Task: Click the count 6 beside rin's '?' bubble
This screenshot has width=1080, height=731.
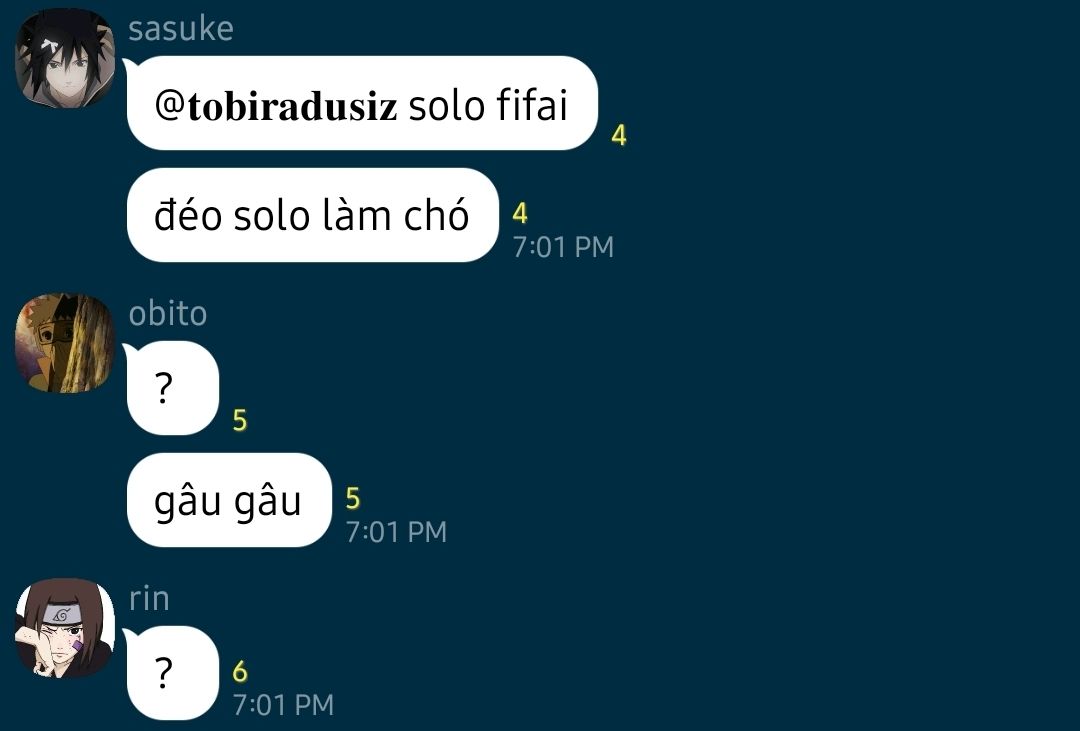Action: (240, 671)
